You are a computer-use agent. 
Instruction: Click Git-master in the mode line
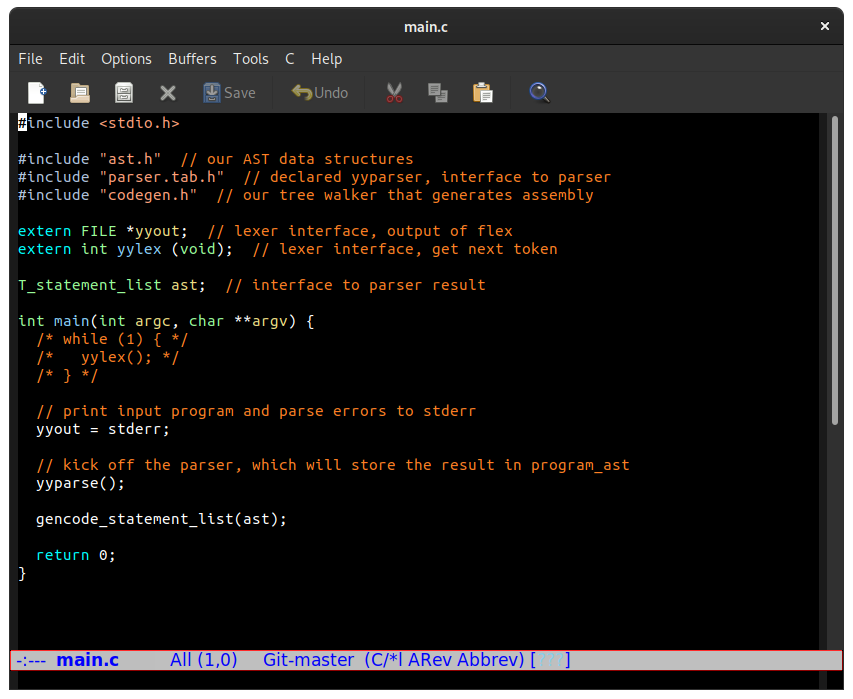[308, 660]
